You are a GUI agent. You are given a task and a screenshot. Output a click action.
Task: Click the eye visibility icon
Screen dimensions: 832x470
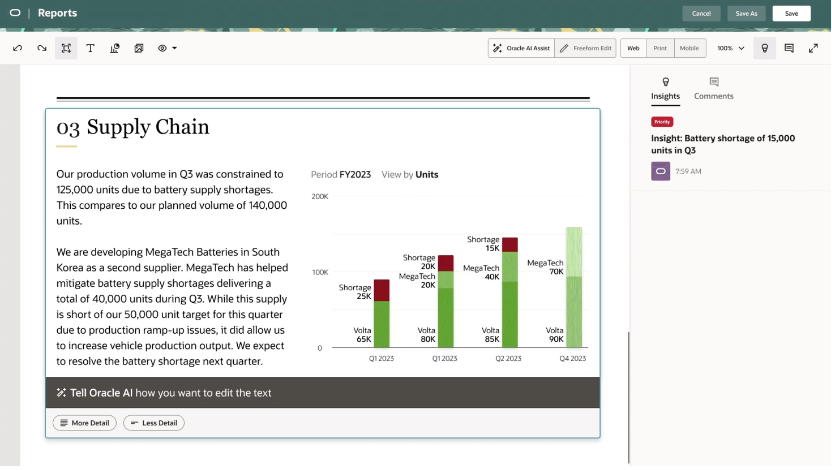point(162,48)
